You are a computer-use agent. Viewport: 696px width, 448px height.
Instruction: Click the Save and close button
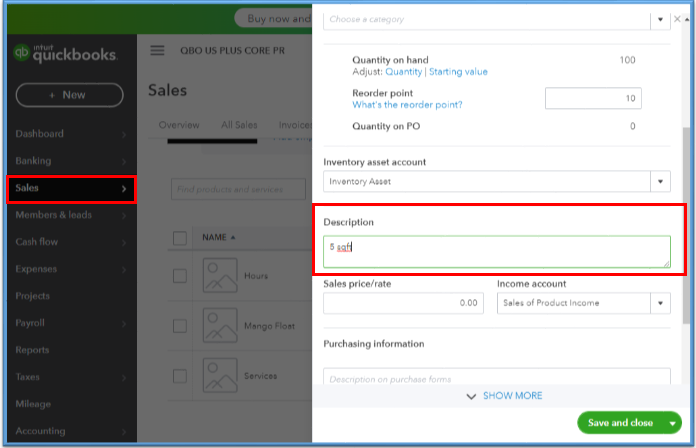(x=620, y=423)
